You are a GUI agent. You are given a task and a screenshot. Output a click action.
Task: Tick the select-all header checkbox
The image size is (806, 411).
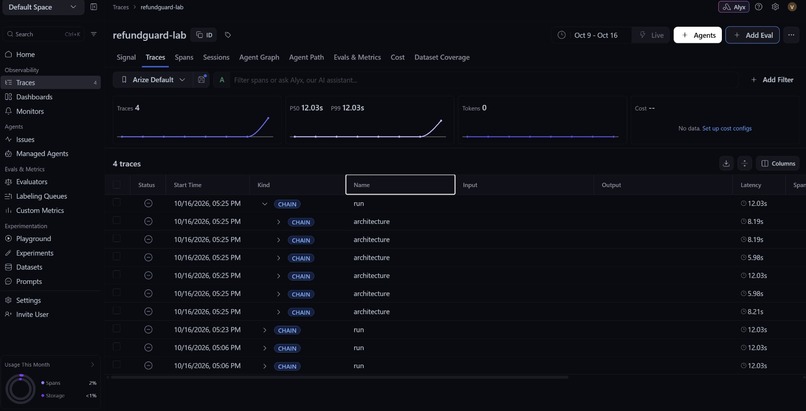click(117, 185)
